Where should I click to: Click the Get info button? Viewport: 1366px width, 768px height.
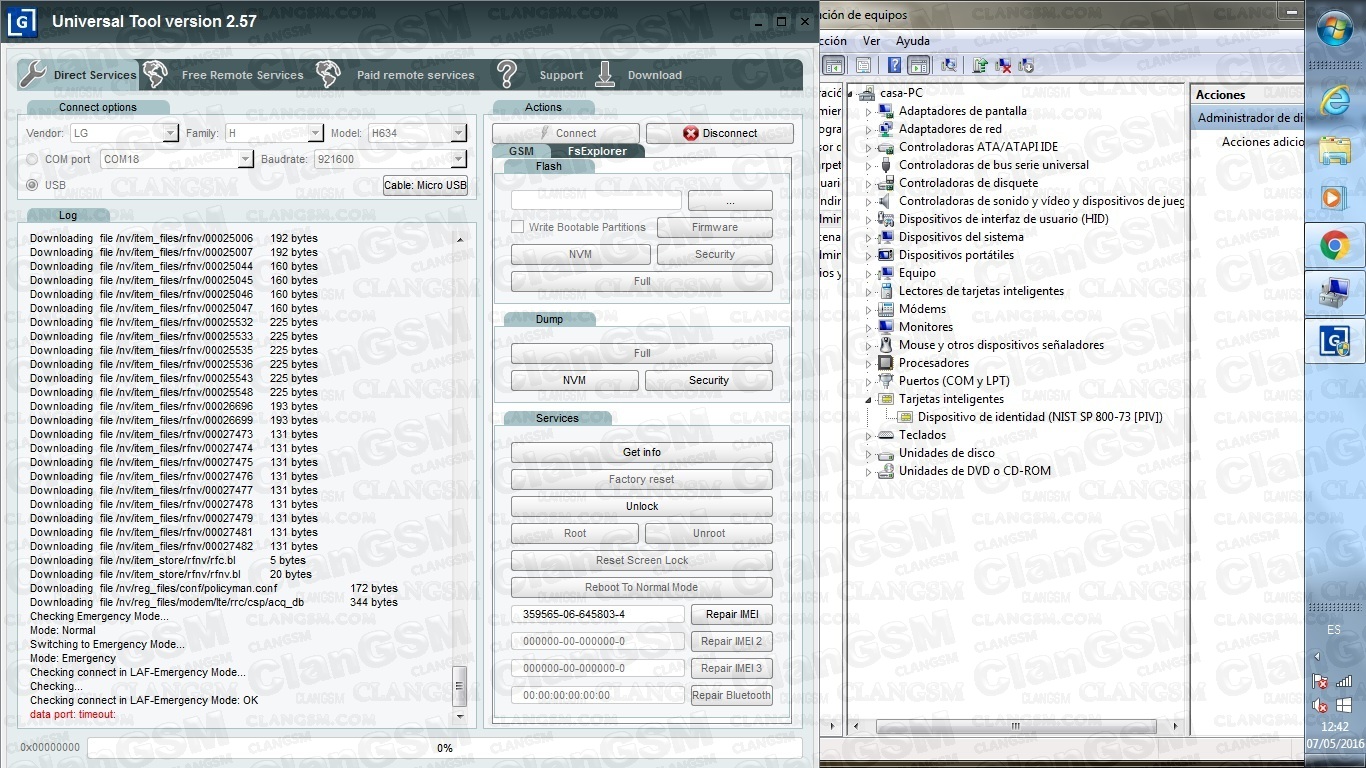coord(642,452)
